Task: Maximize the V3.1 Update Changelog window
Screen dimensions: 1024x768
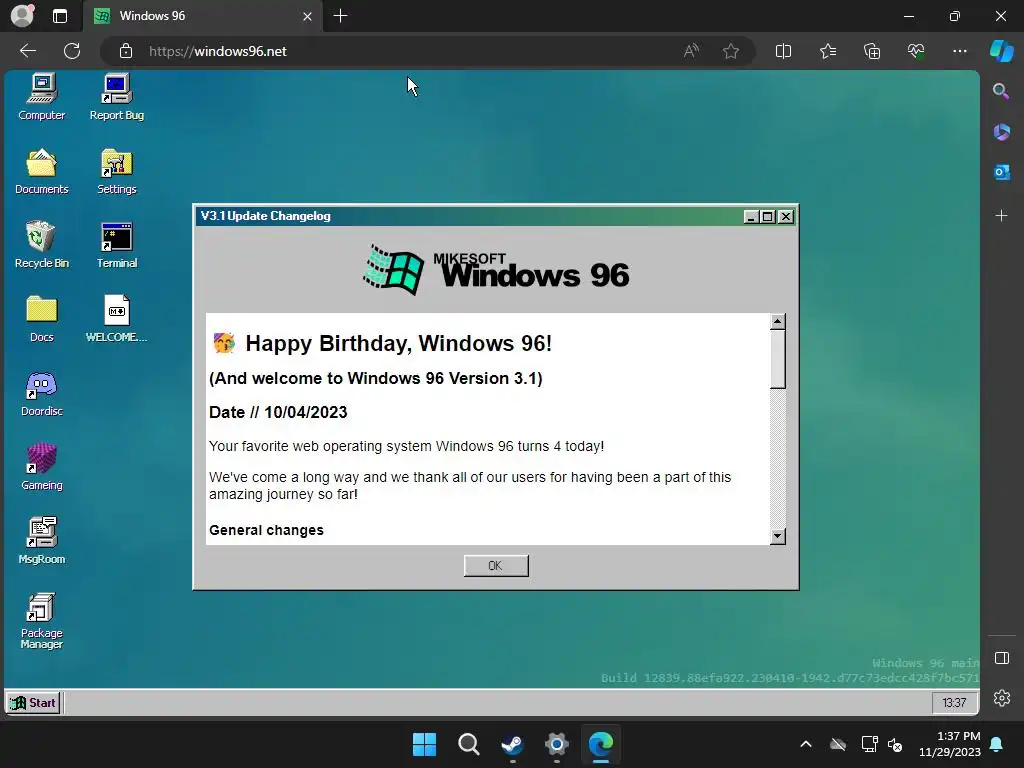Action: 768,217
